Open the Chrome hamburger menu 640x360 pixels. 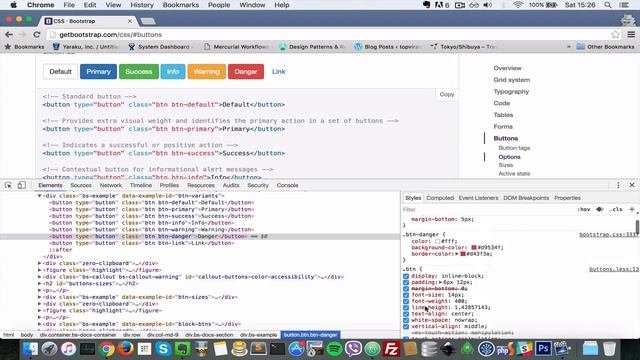pyautogui.click(x=631, y=35)
